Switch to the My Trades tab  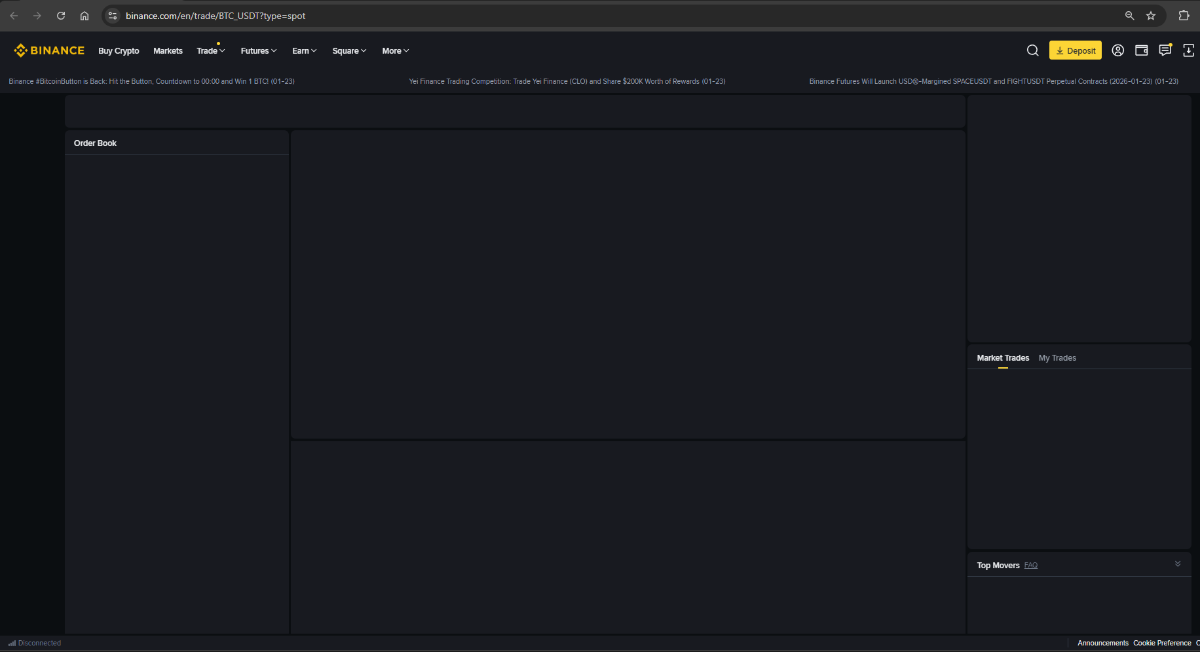pos(1057,358)
